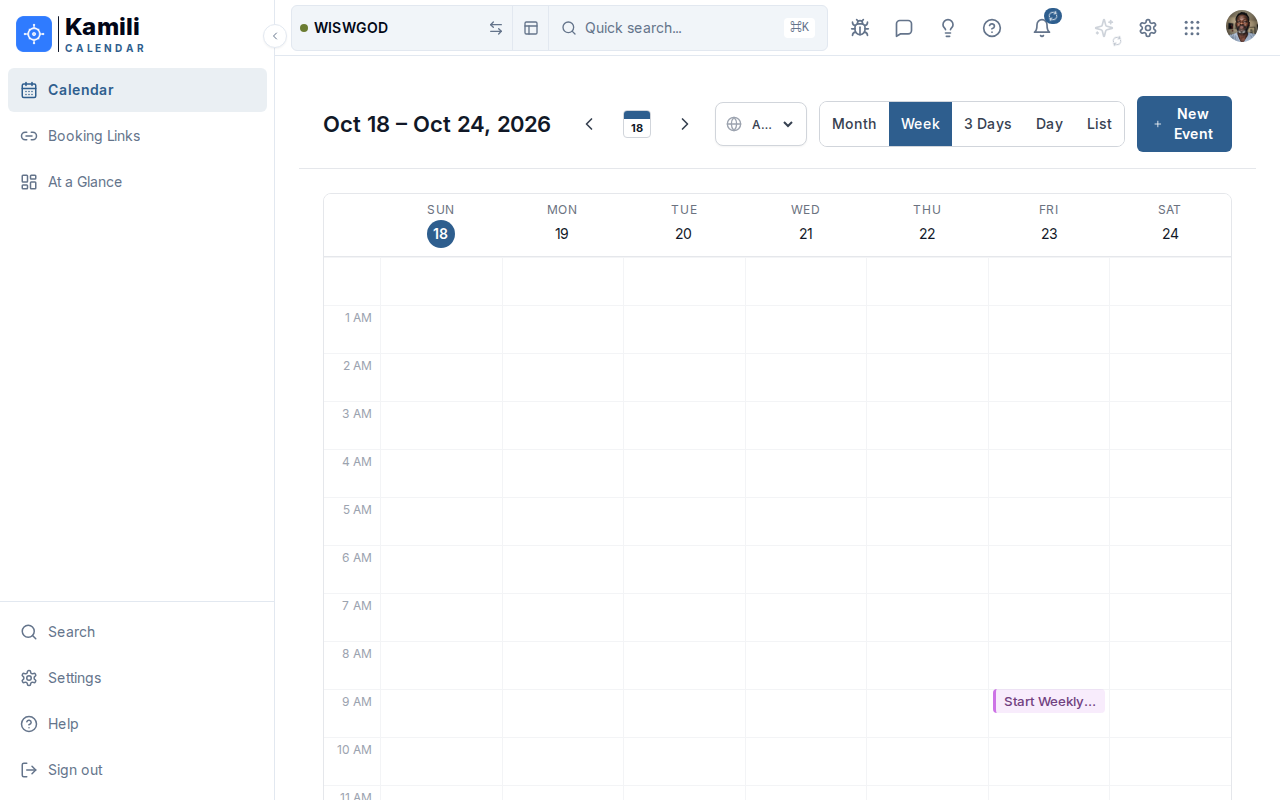Open the Calendar sidebar item
The width and height of the screenshot is (1280, 800).
[137, 90]
